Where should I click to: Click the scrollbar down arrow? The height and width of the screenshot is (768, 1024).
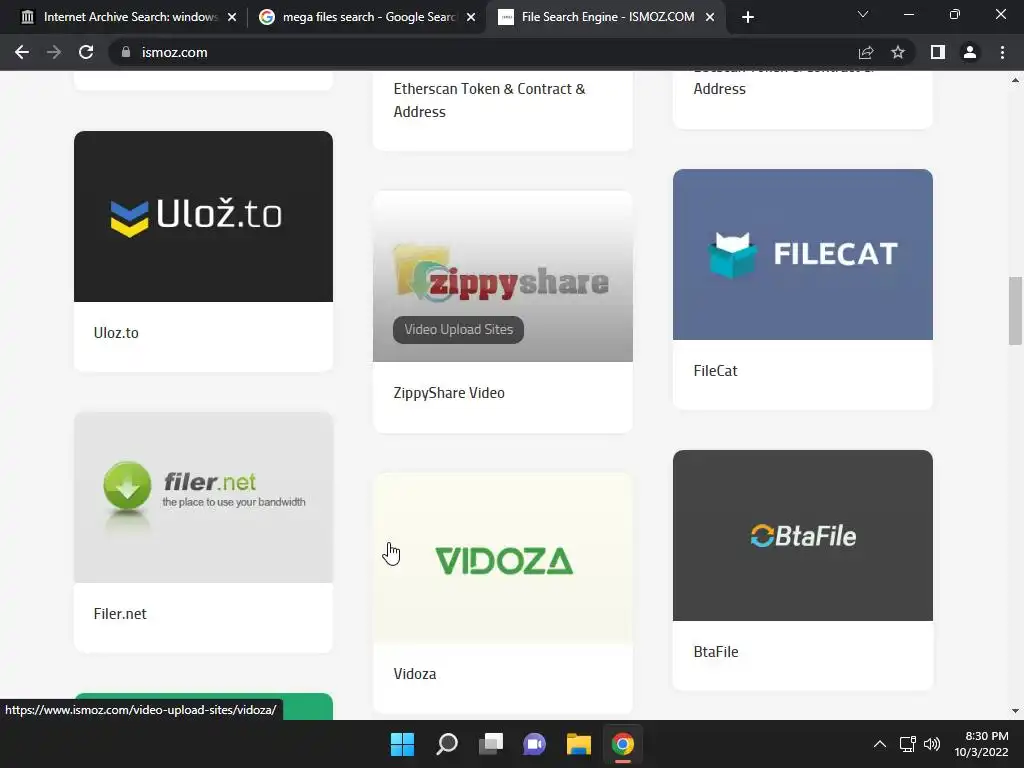pos(1015,711)
